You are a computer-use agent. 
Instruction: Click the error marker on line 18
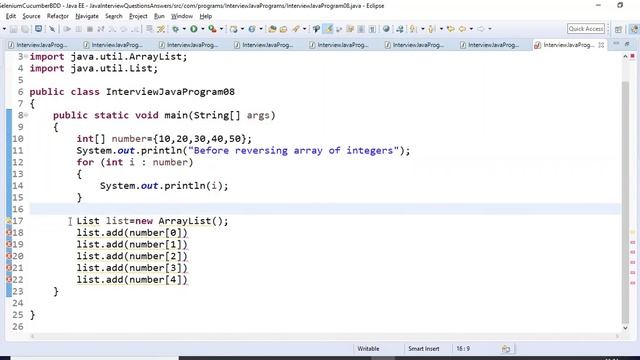(x=9, y=233)
